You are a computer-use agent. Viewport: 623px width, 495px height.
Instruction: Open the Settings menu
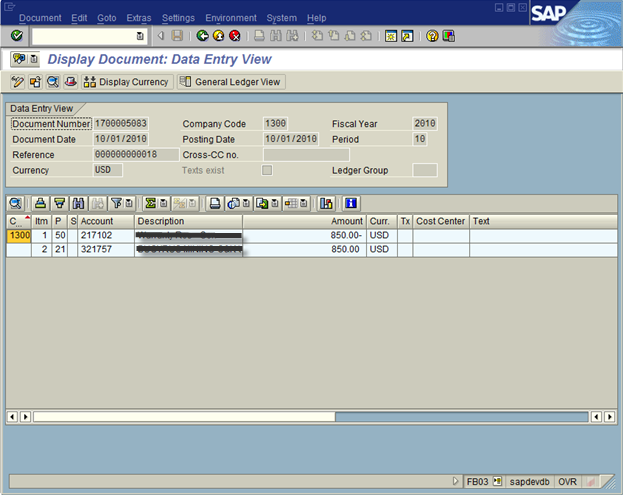tap(178, 18)
